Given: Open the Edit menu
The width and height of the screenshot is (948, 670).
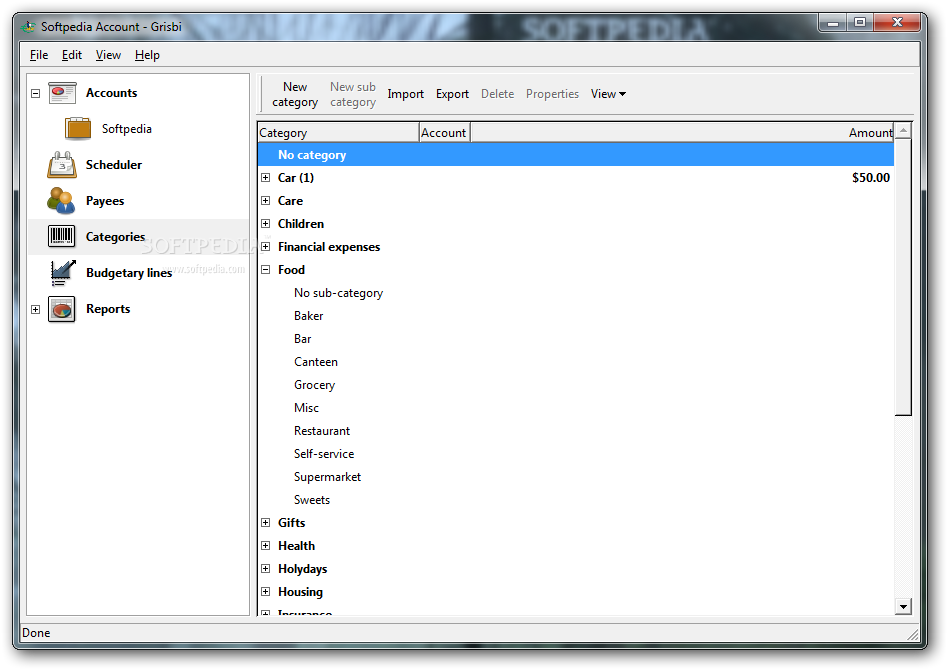Looking at the screenshot, I should (71, 55).
